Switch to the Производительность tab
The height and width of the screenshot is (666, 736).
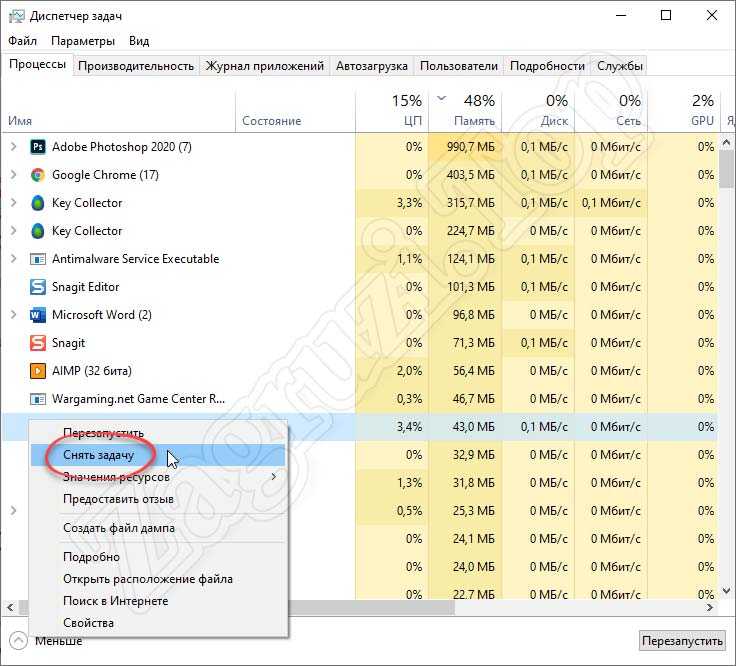[136, 66]
